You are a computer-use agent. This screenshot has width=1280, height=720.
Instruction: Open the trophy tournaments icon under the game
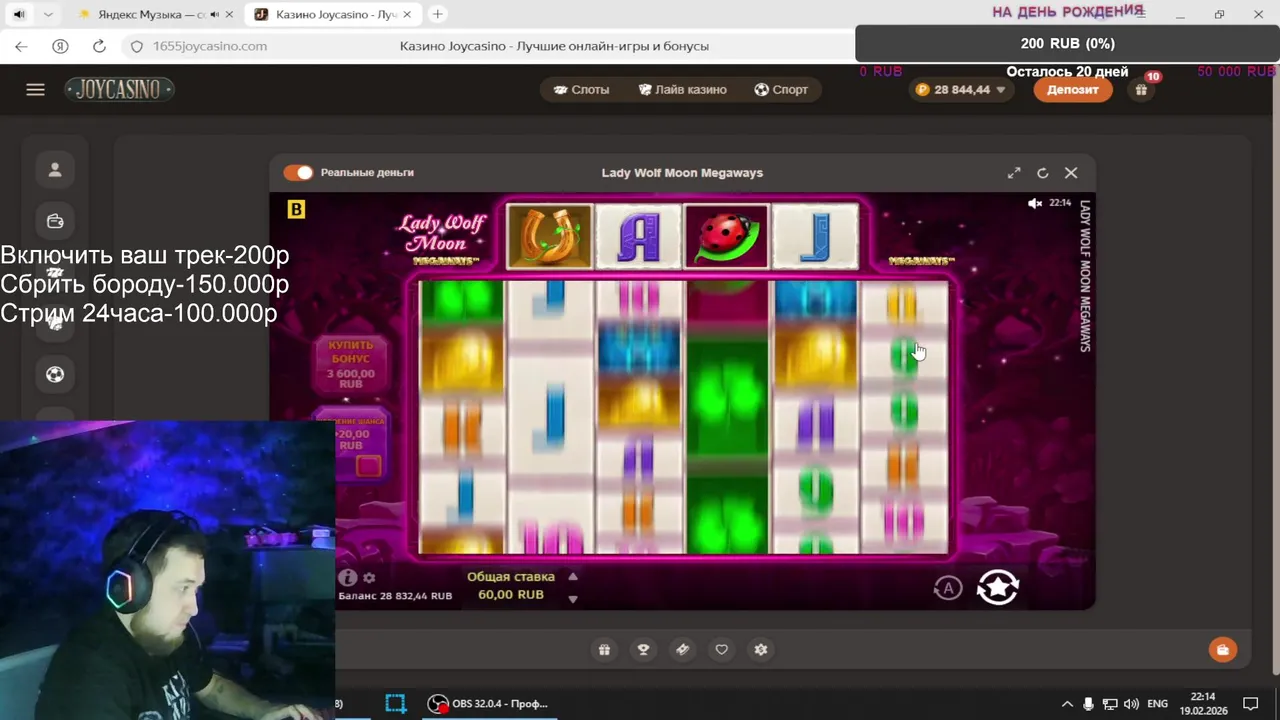(643, 650)
